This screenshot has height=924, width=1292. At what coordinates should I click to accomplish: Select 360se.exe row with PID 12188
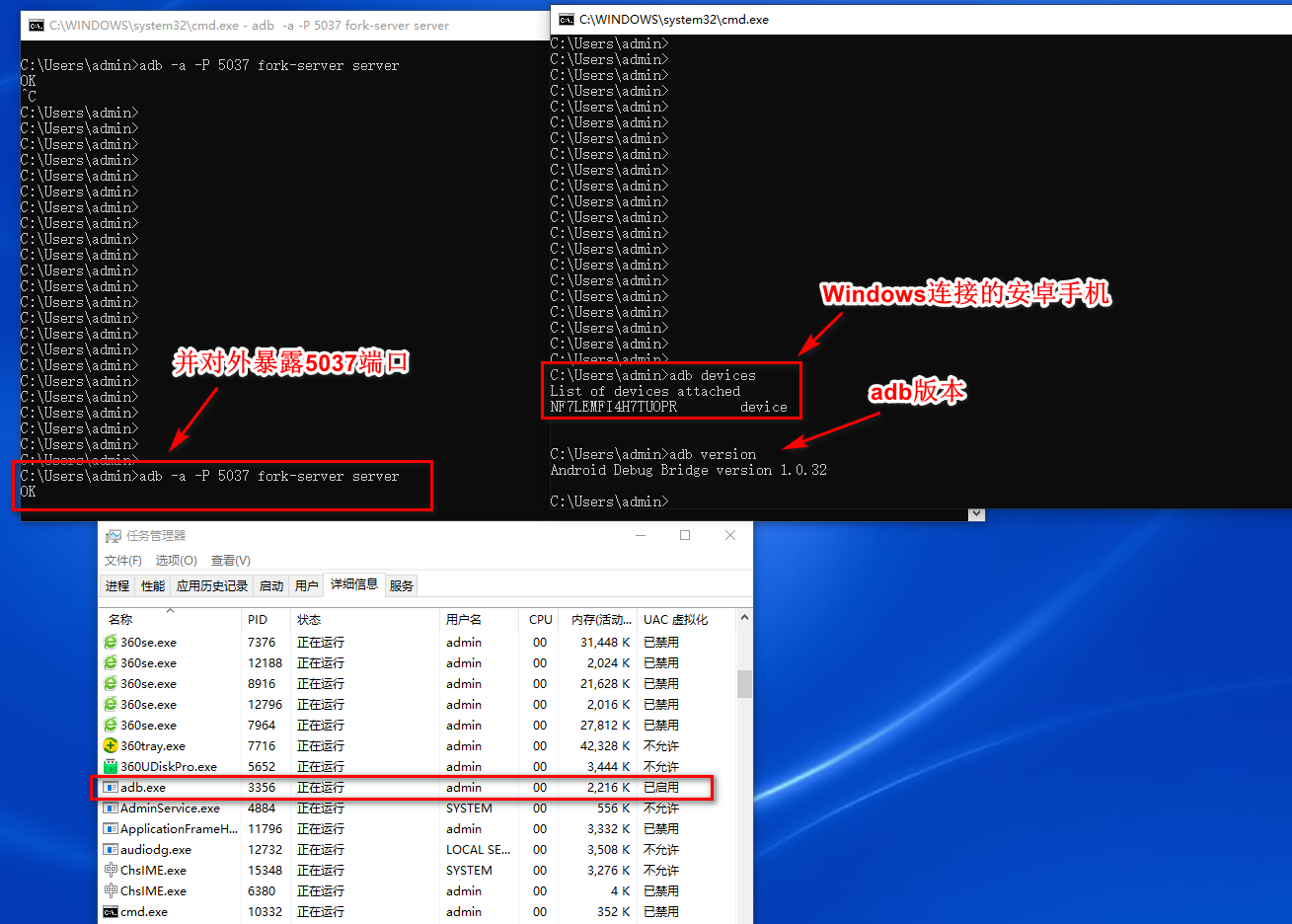point(418,662)
